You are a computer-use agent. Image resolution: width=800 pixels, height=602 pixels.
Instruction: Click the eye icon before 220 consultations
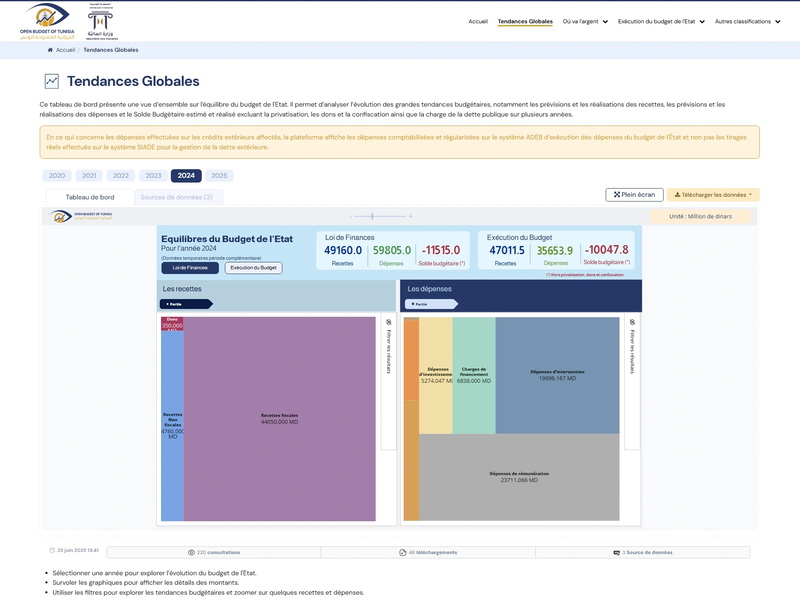(192, 551)
